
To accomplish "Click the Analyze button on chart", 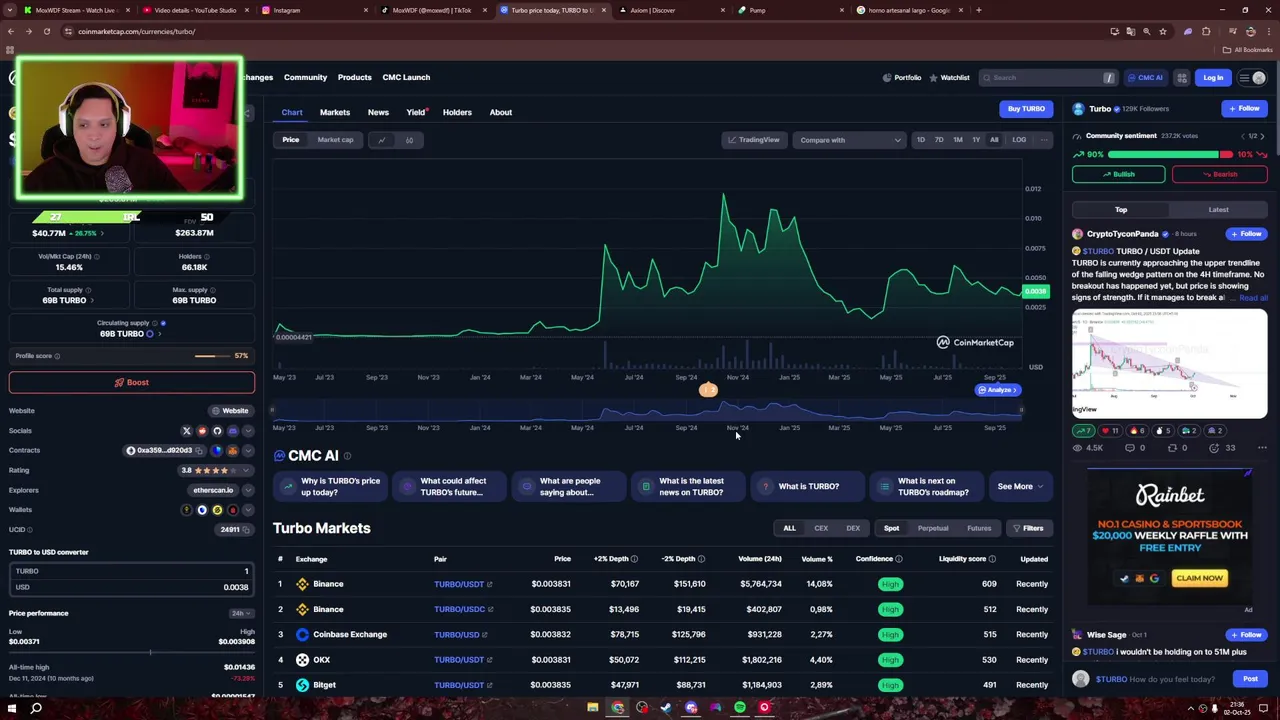I will tap(998, 390).
